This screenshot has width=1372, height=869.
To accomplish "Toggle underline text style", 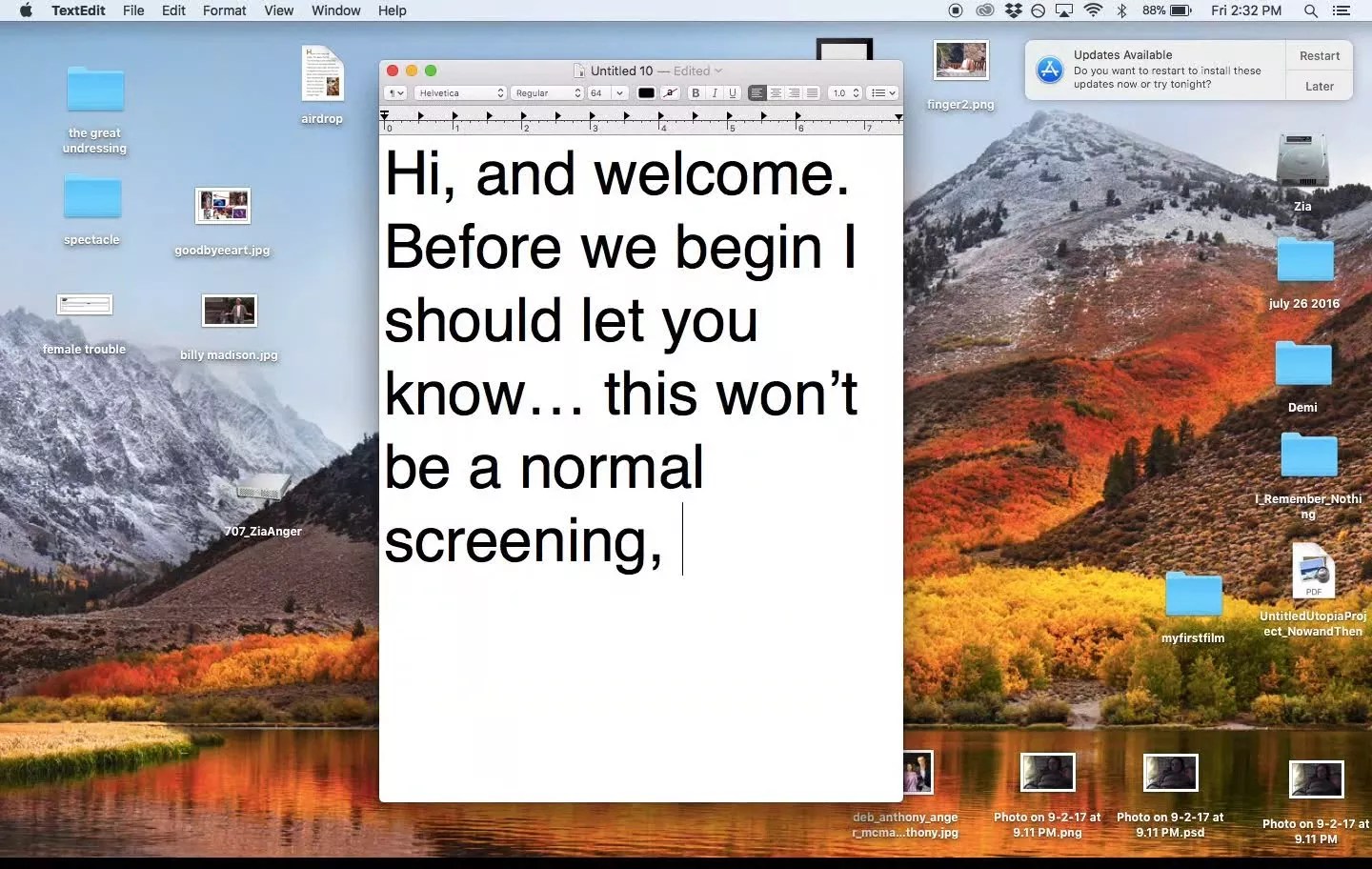I will point(733,93).
